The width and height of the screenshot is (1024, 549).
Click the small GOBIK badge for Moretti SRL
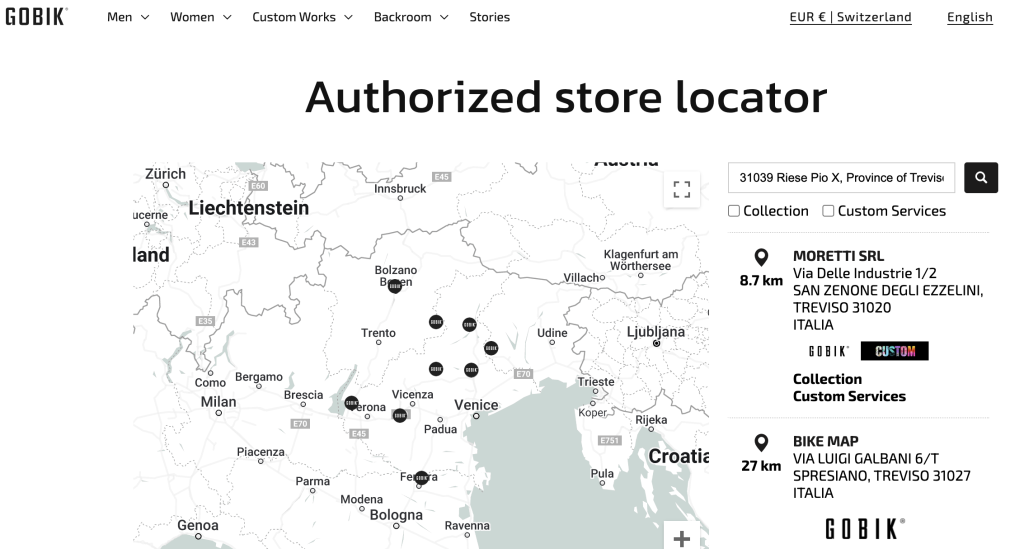pyautogui.click(x=829, y=351)
